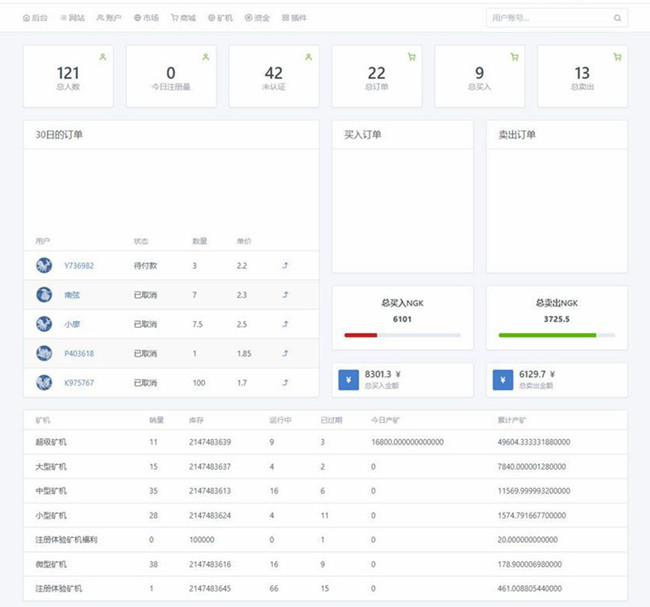Click the user icon on 总人数 card
The width and height of the screenshot is (650, 607).
[x=102, y=57]
